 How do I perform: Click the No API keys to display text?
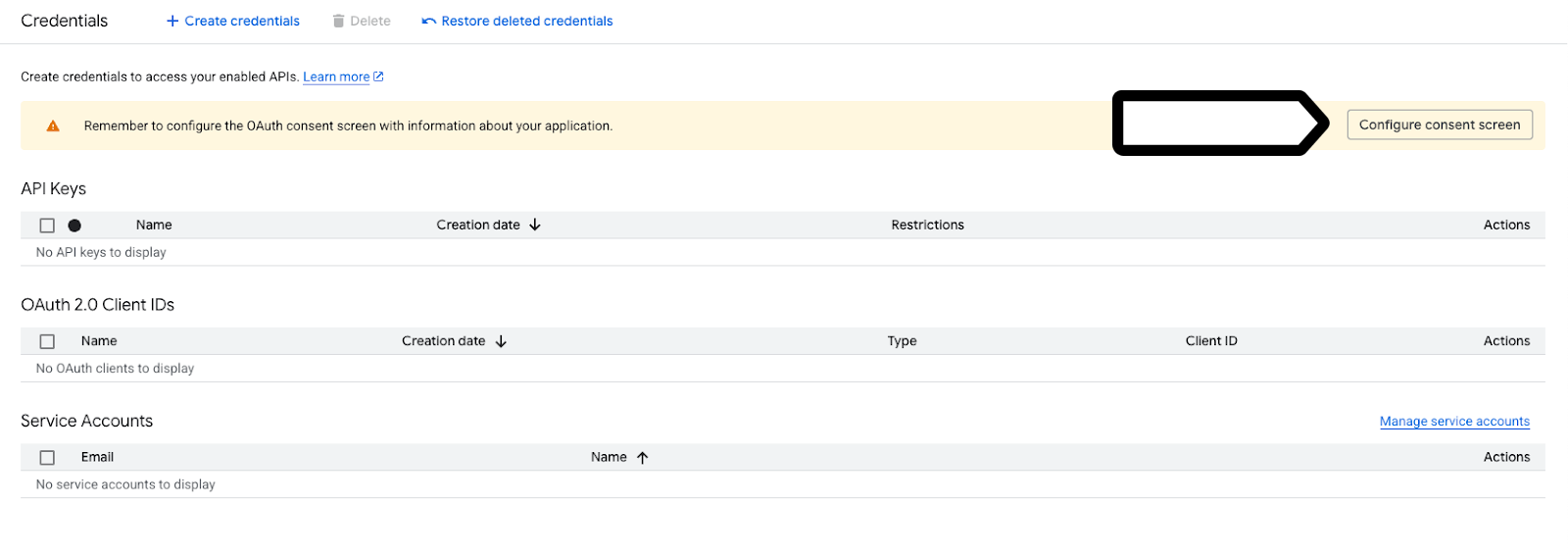[101, 252]
